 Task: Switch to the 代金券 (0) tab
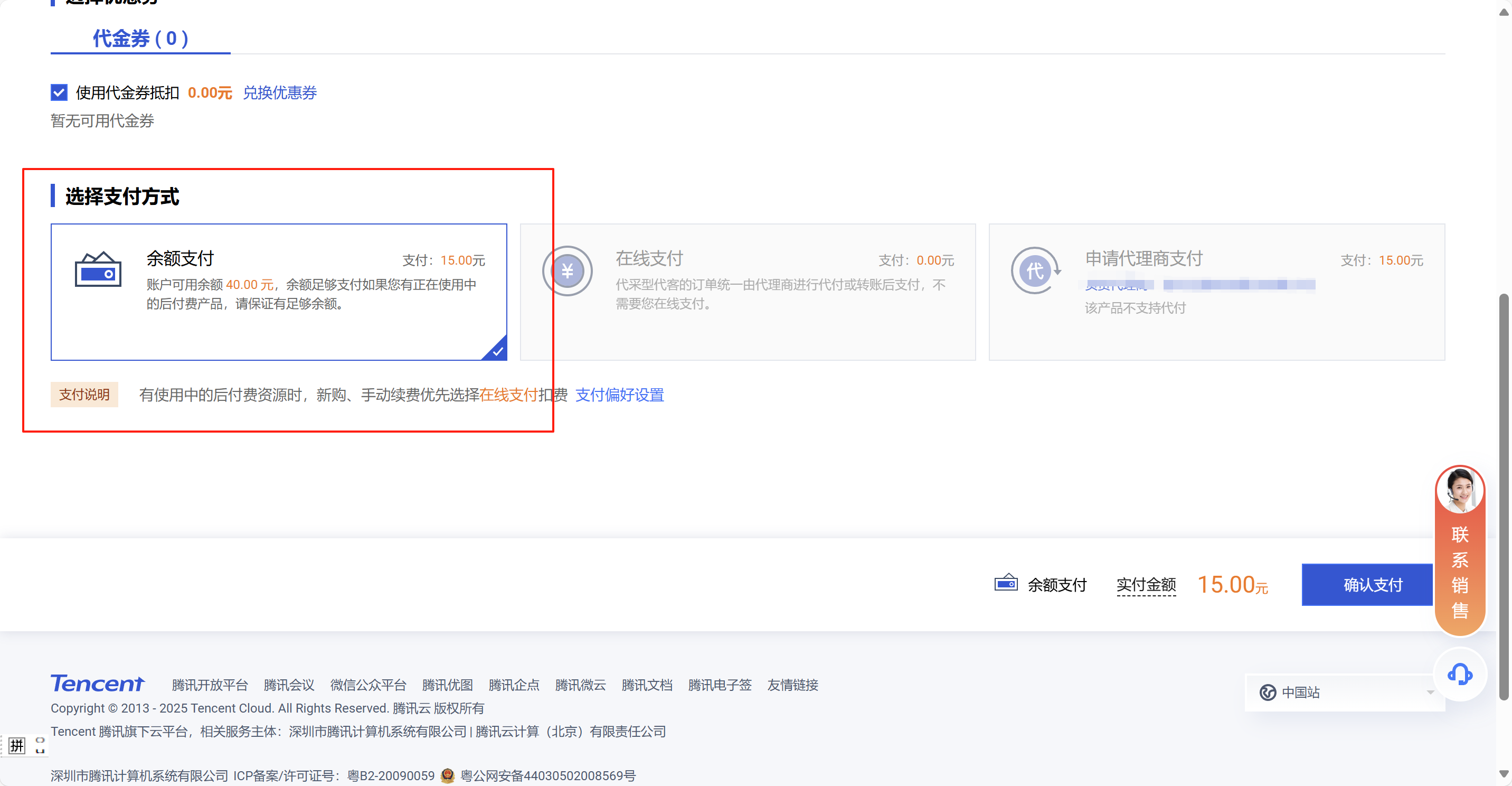(x=140, y=39)
